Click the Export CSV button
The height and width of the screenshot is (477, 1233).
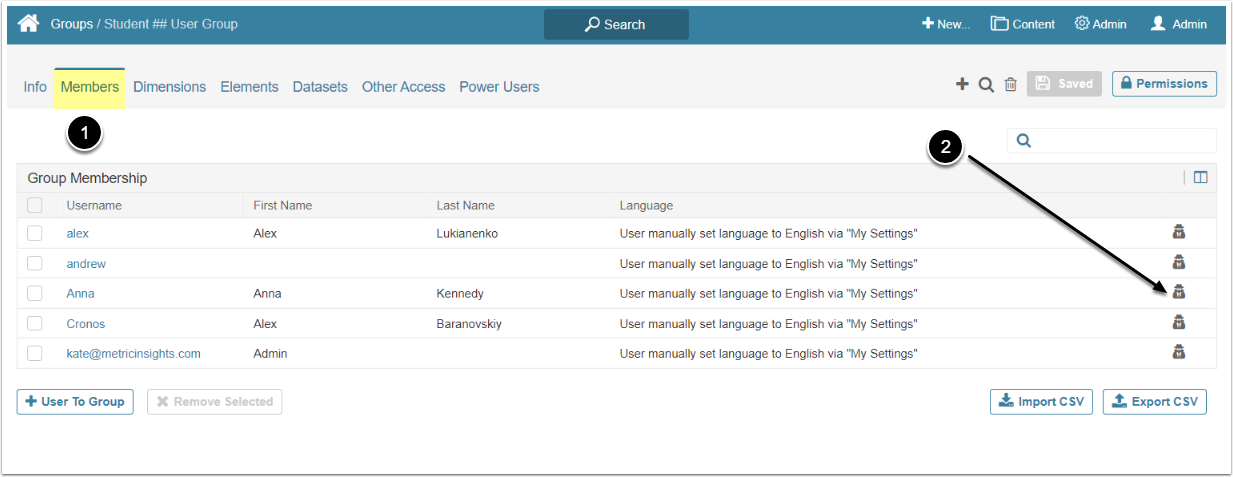[x=1155, y=401]
